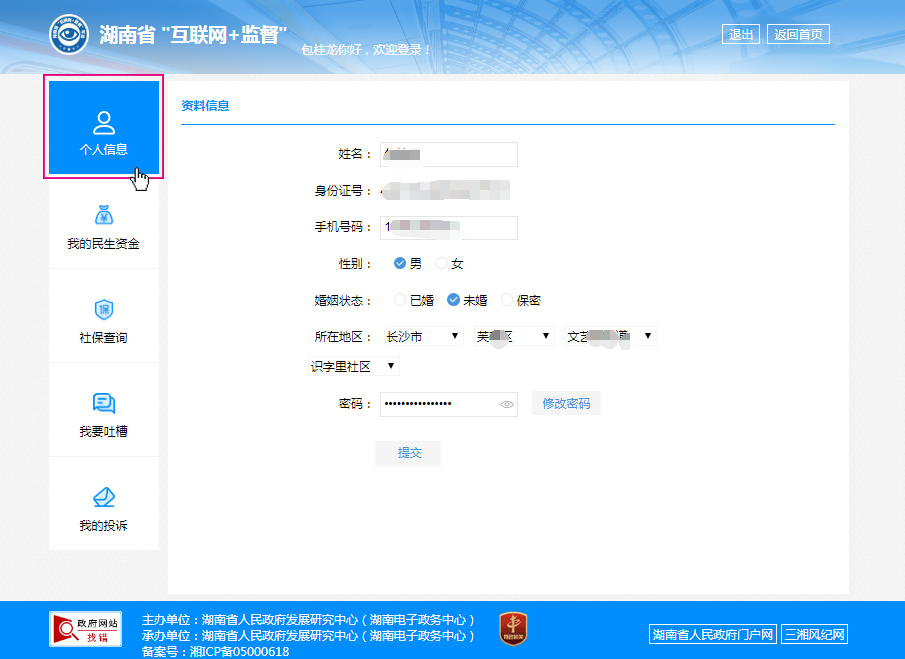
Task: Click the site logo eye emblem
Action: 69,35
